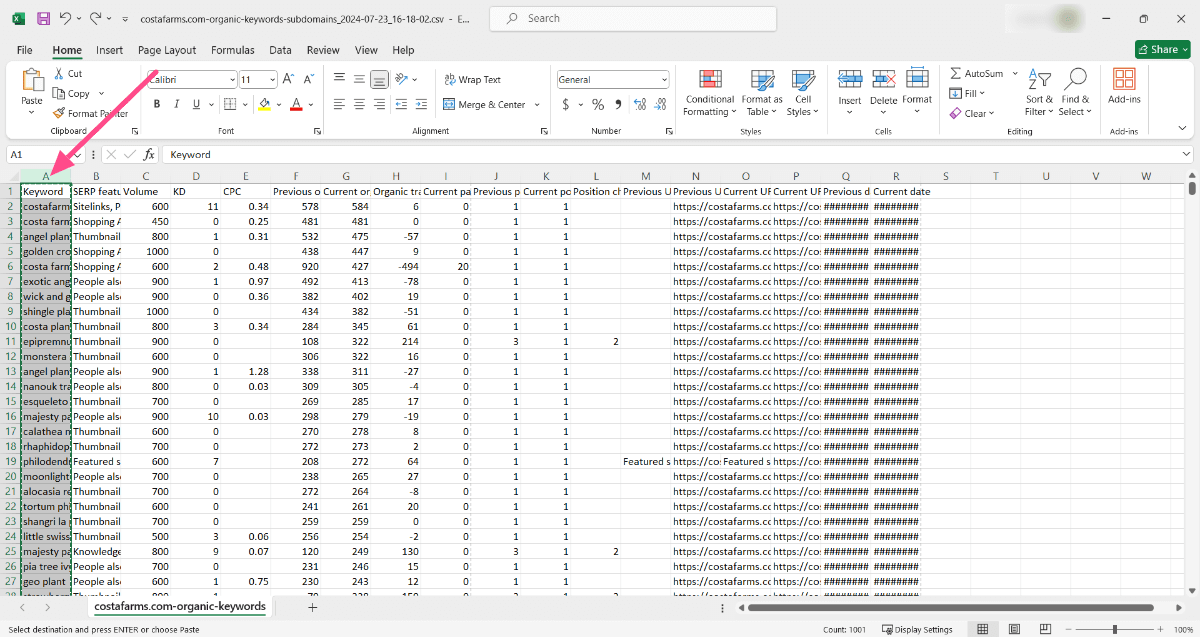Toggle italic formatting
Screen dimensions: 1200x637
(176, 104)
